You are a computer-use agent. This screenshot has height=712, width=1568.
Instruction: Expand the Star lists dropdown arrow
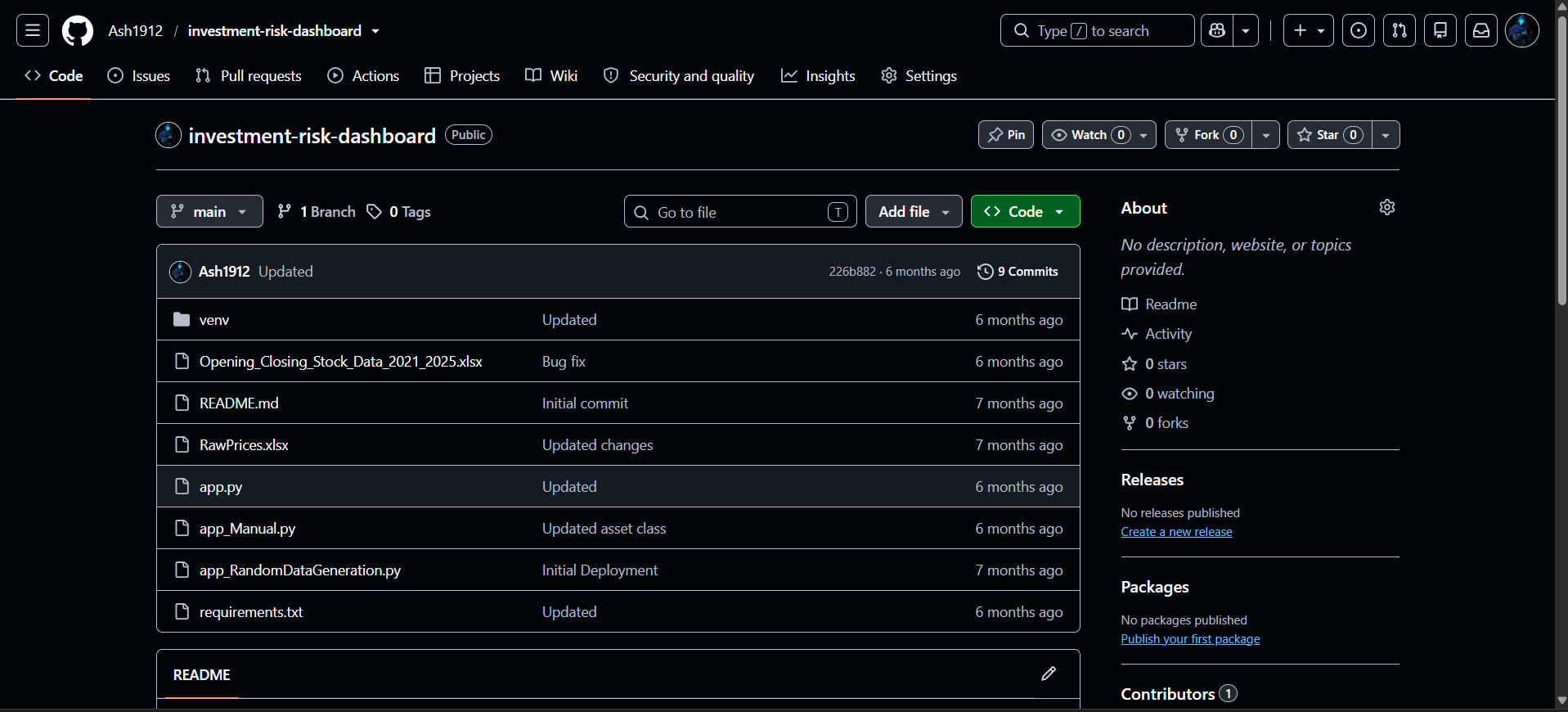tap(1386, 135)
